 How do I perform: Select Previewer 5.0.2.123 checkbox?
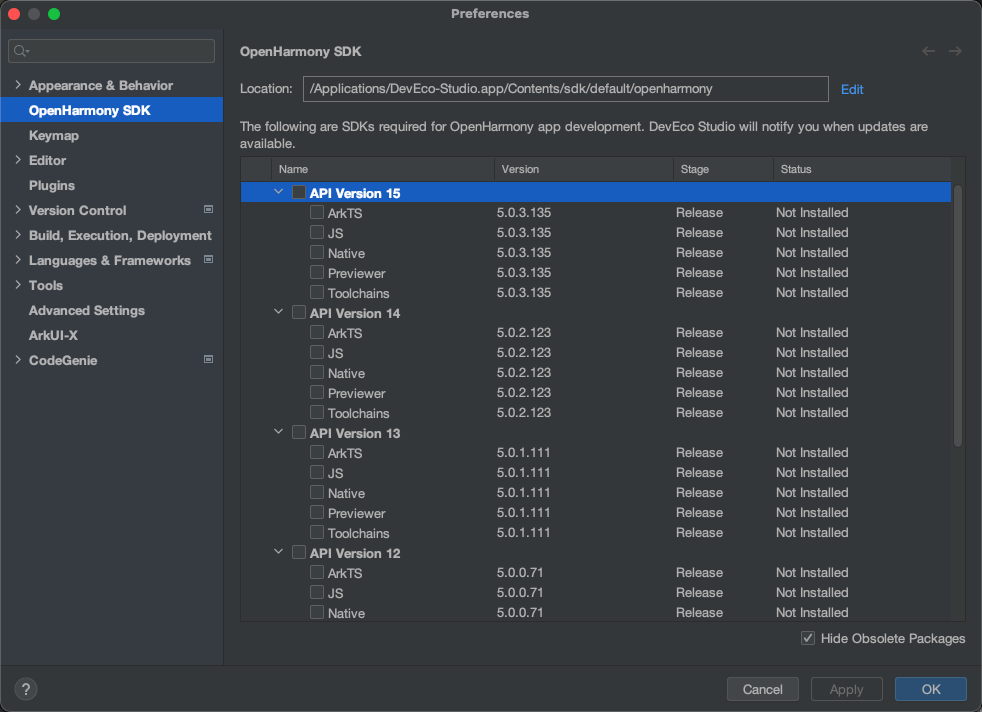[317, 393]
